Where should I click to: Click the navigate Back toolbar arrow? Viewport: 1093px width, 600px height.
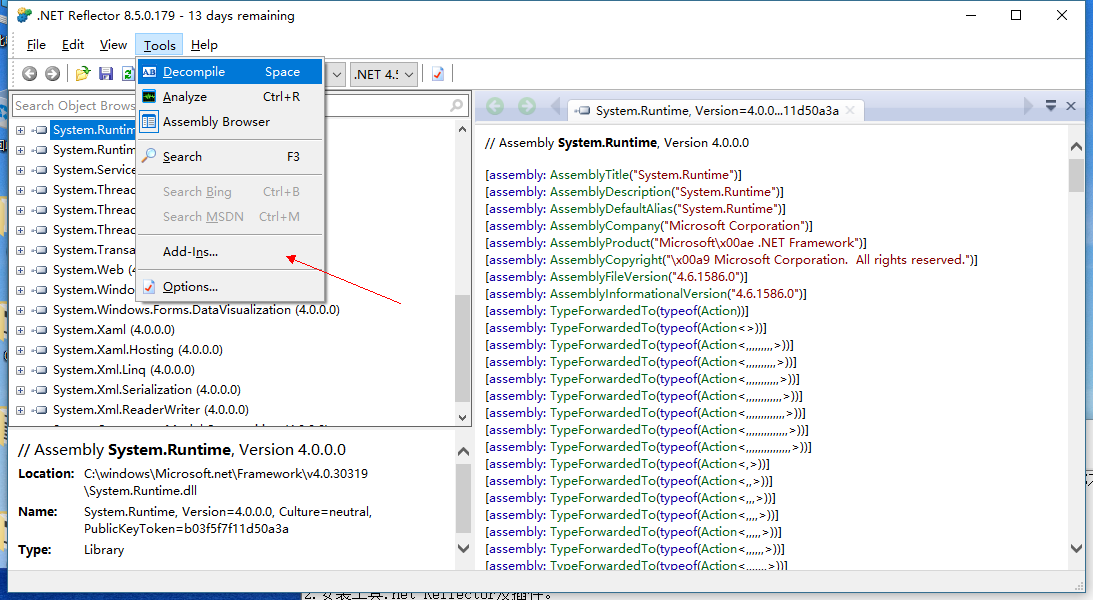coord(30,74)
